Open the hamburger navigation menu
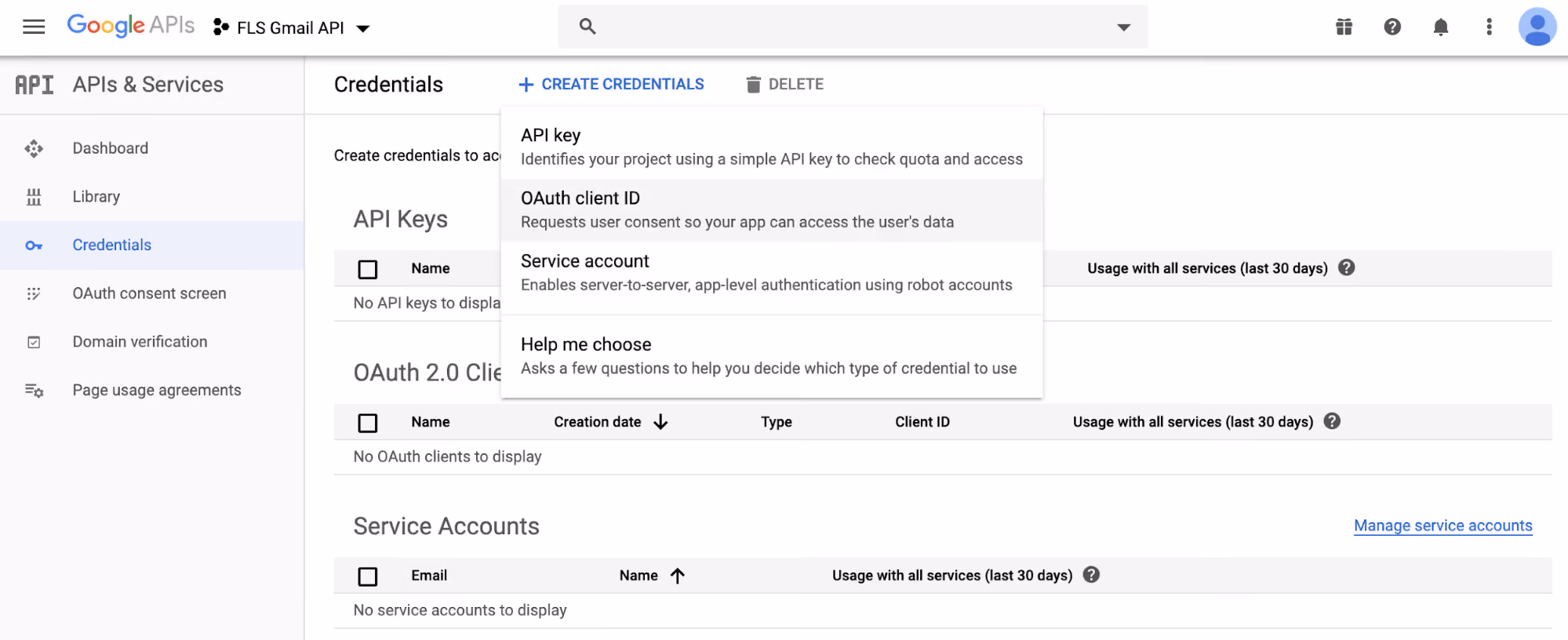Viewport: 1568px width, 640px height. point(34,27)
